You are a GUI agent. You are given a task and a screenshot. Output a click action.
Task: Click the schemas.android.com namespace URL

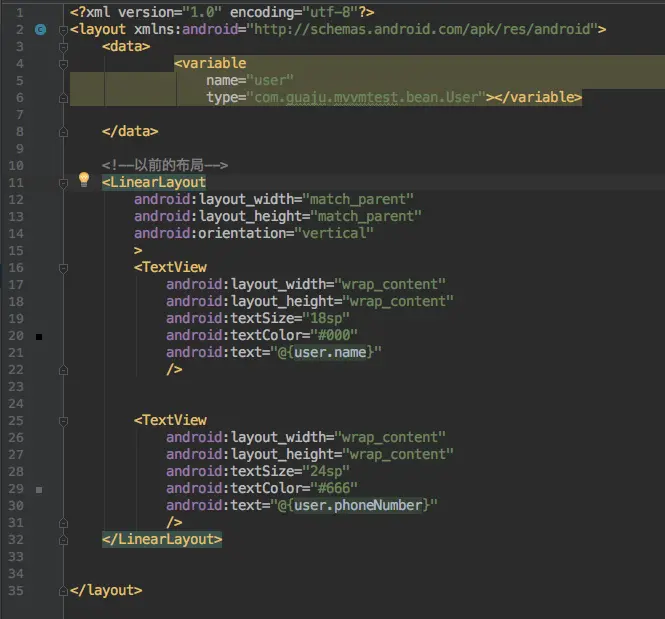[x=422, y=29]
